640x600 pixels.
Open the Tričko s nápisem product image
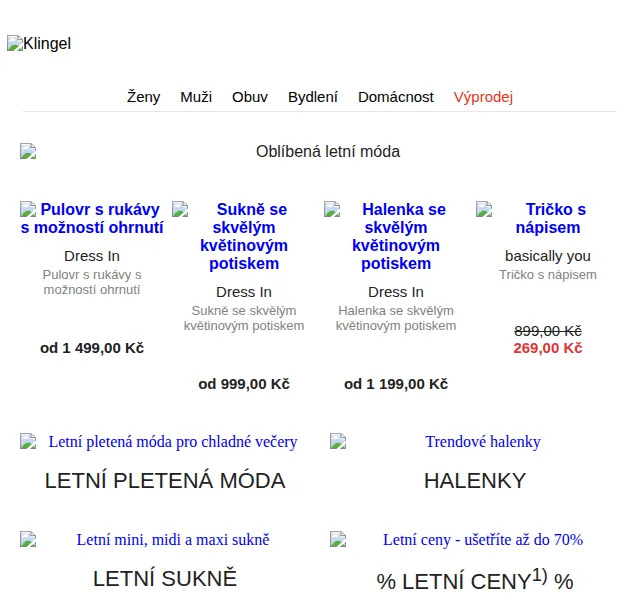coord(484,209)
